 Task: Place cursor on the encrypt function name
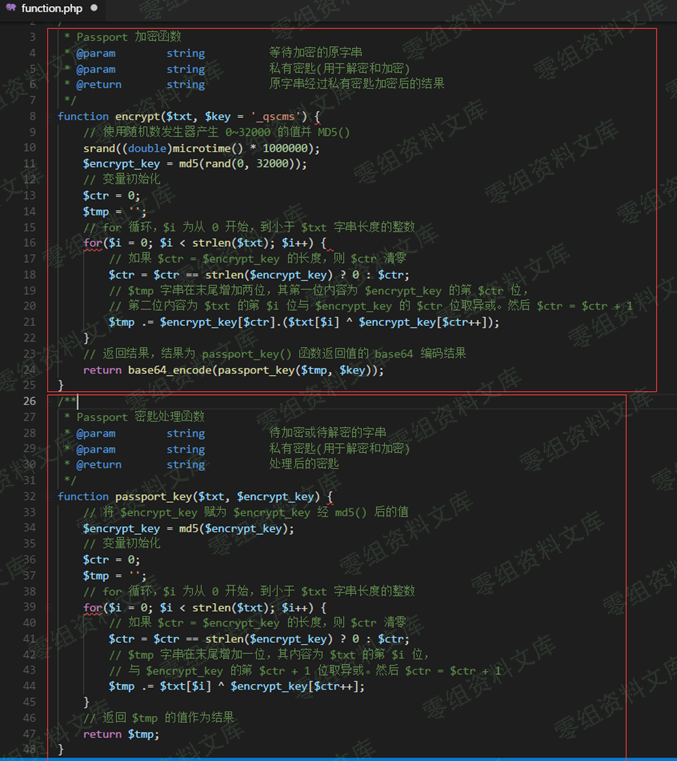pos(140,116)
